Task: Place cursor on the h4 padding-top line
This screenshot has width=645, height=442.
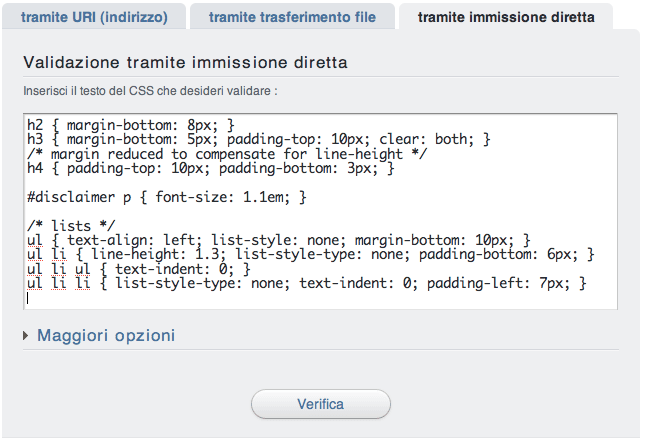Action: [x=211, y=169]
